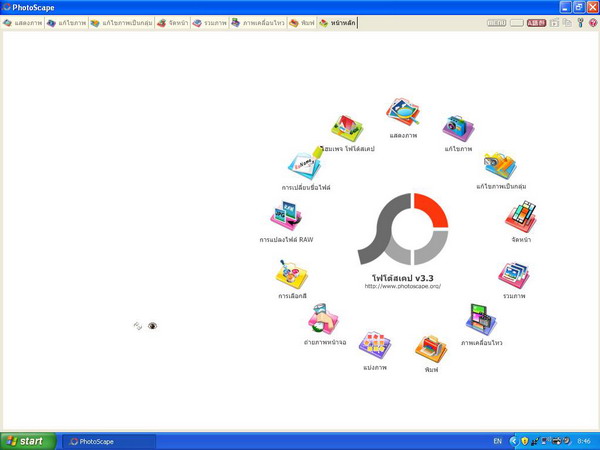Launch the ถ่ายภาพหน้าจอ screen capture icon
Screen dimensions: 600x450
pyautogui.click(x=323, y=319)
